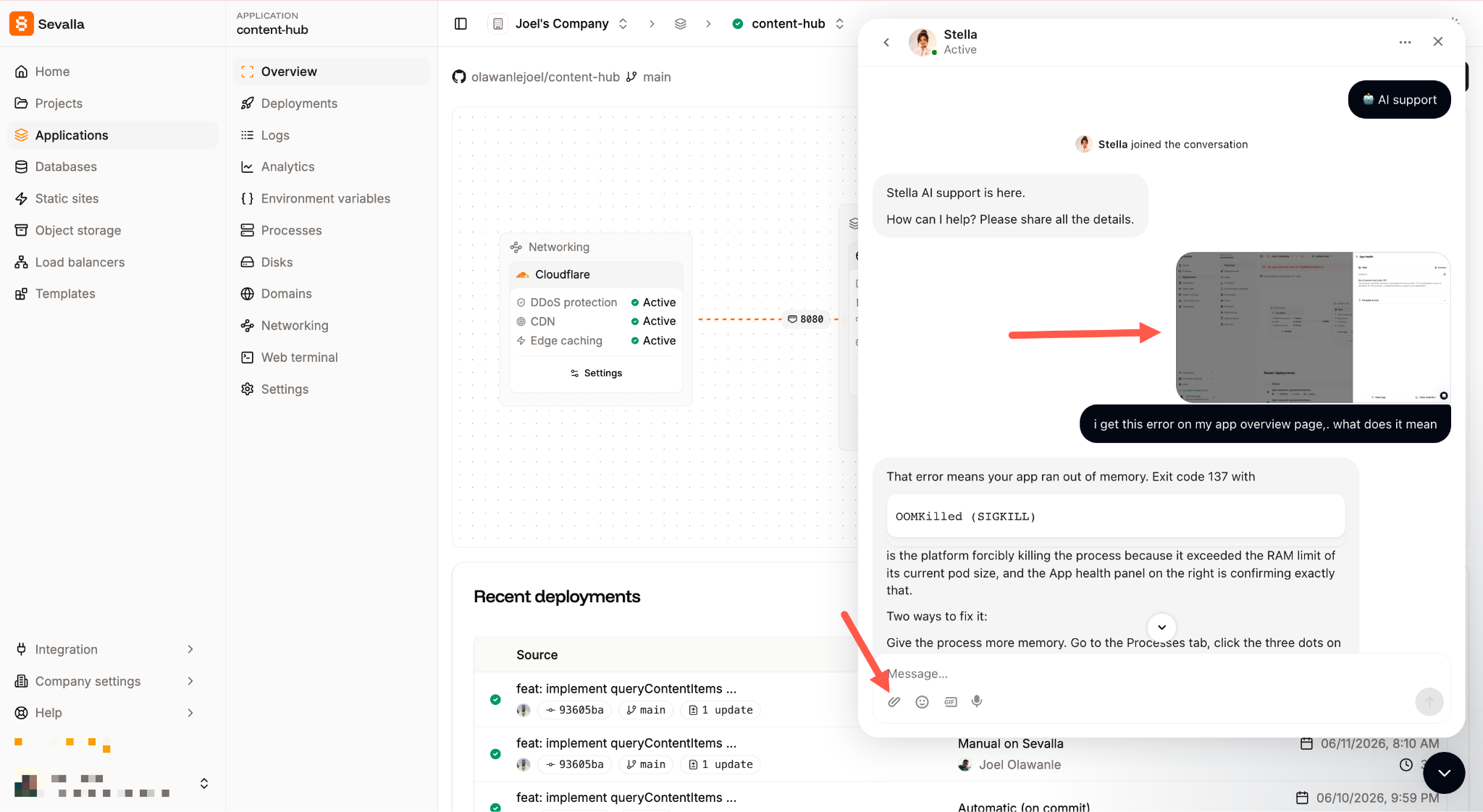Focus the Message input field
The height and width of the screenshot is (812, 1483).
pos(1161,674)
